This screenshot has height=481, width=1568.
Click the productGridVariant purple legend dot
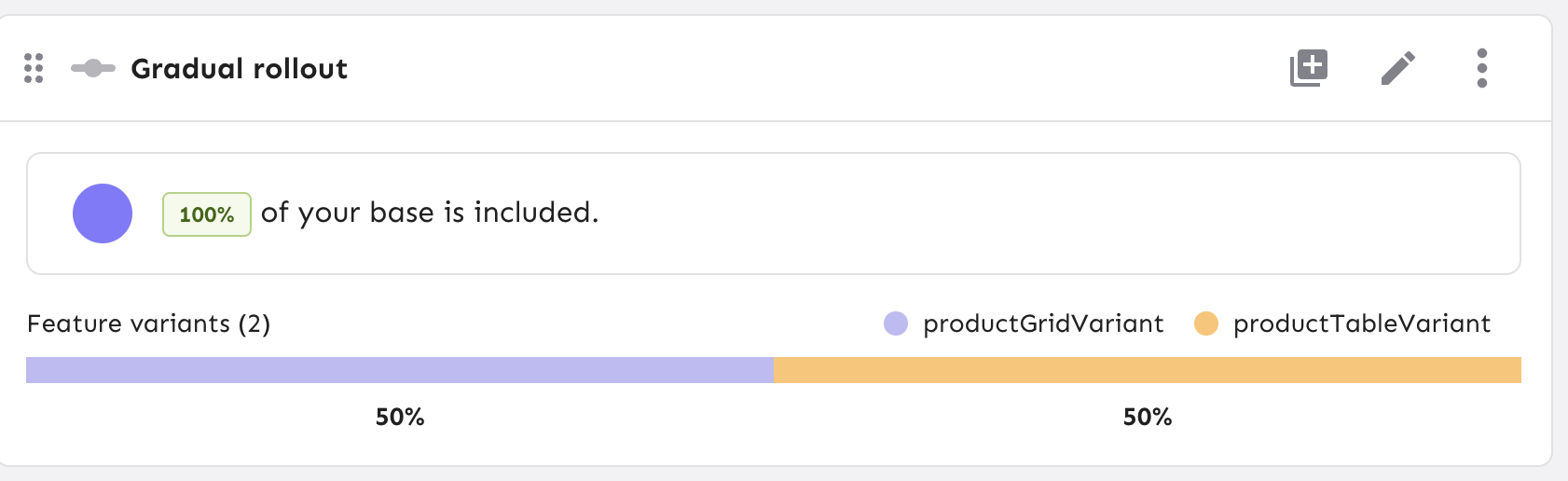896,323
